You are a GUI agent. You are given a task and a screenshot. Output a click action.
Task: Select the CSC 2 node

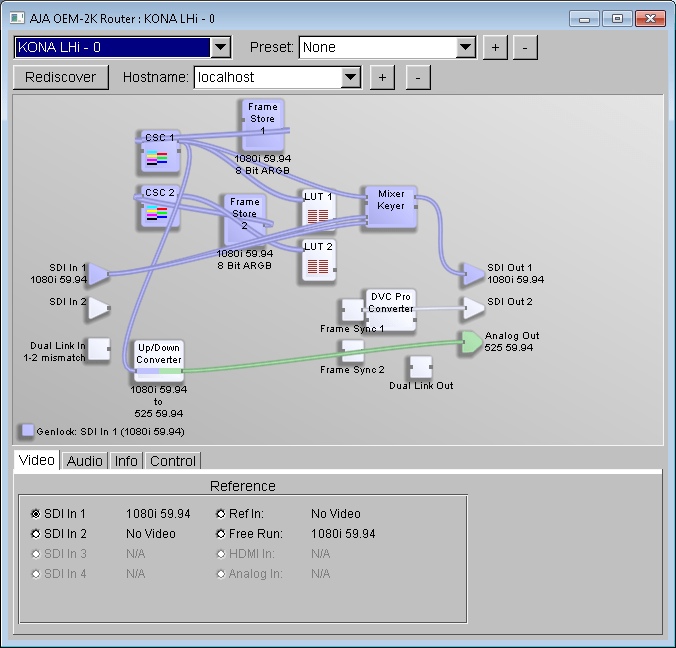tap(160, 207)
